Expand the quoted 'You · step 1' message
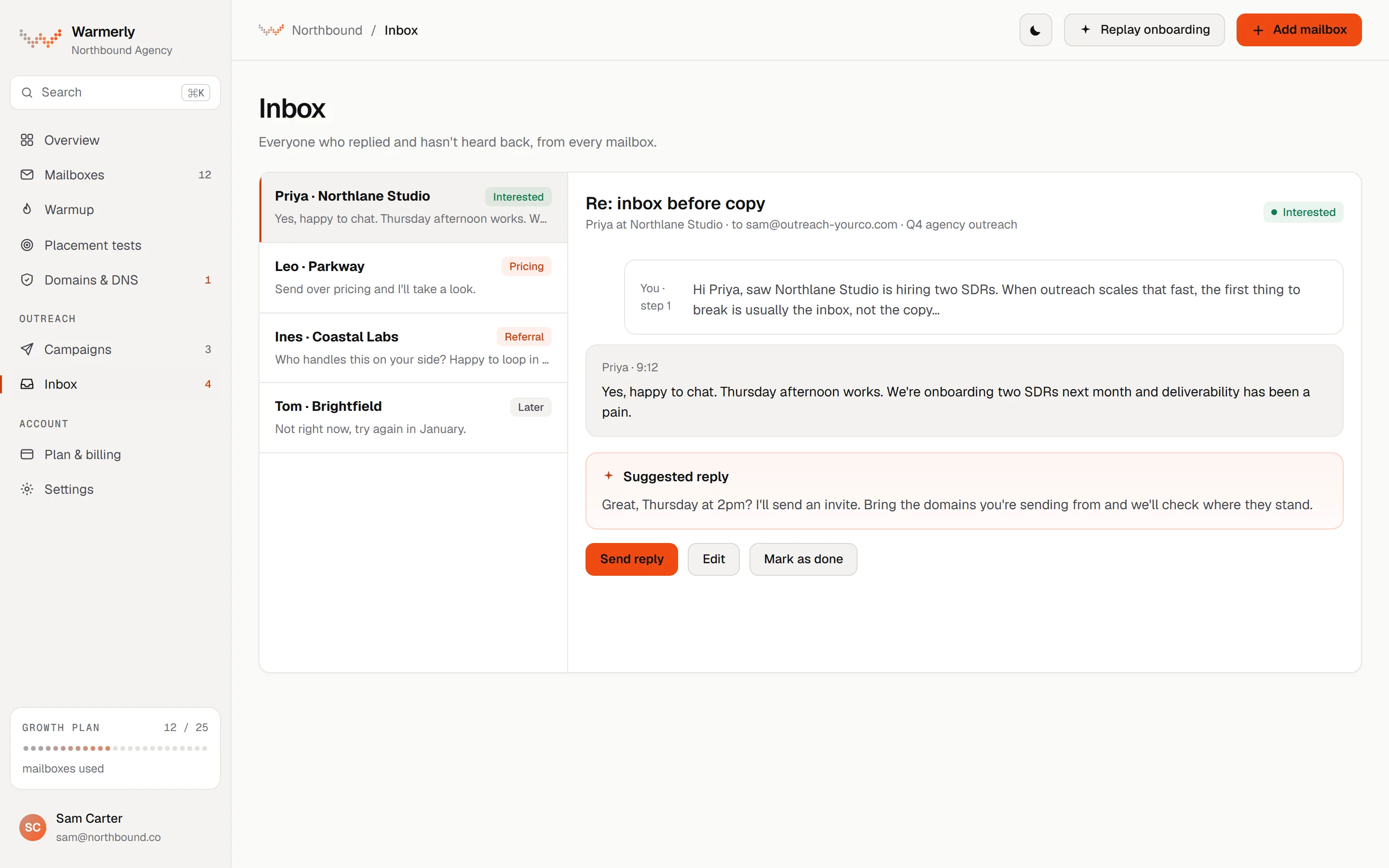Screen dimensions: 1389x868 click(983, 297)
